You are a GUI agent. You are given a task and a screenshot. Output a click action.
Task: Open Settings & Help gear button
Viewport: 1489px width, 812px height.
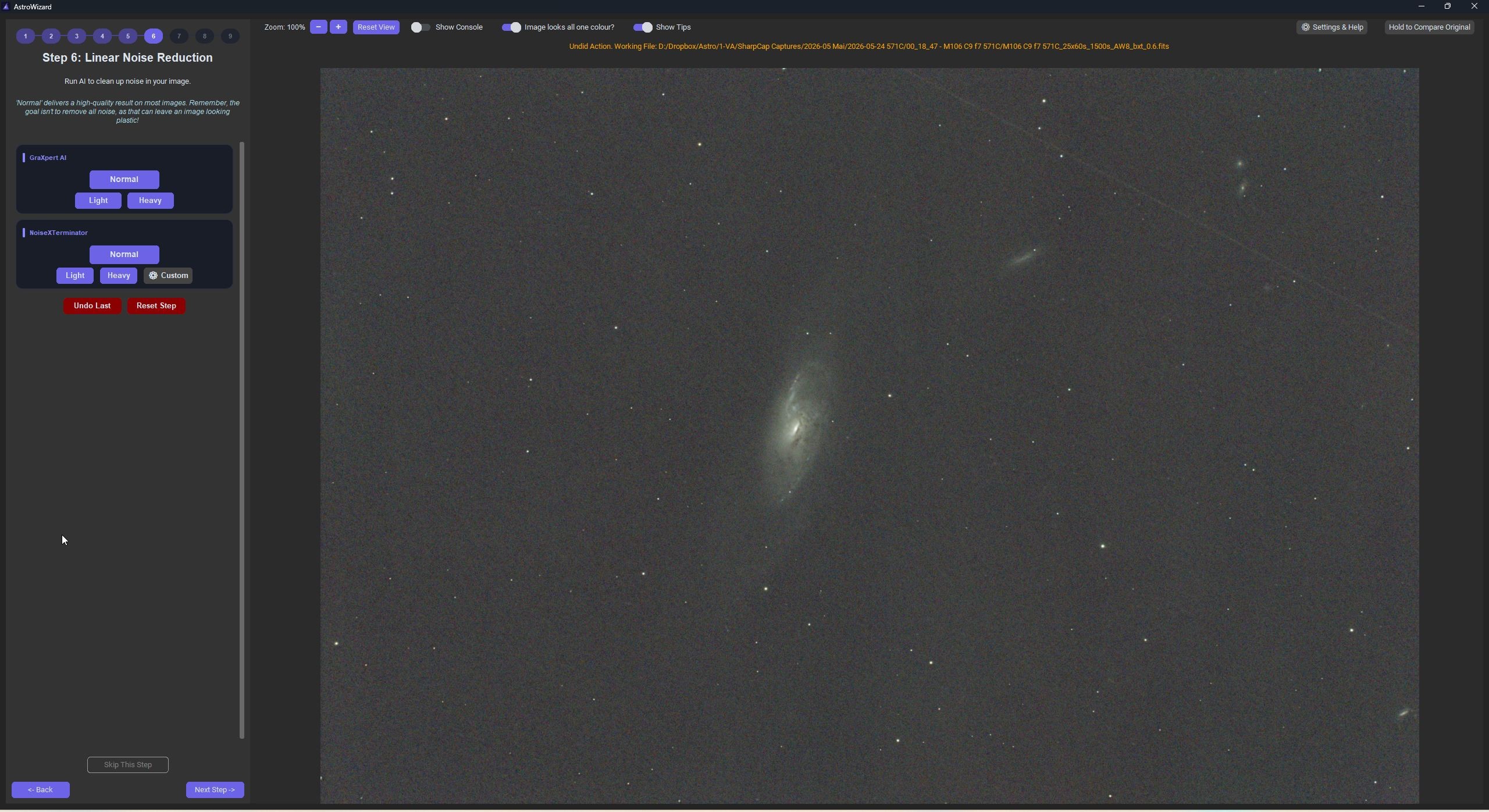1332,27
